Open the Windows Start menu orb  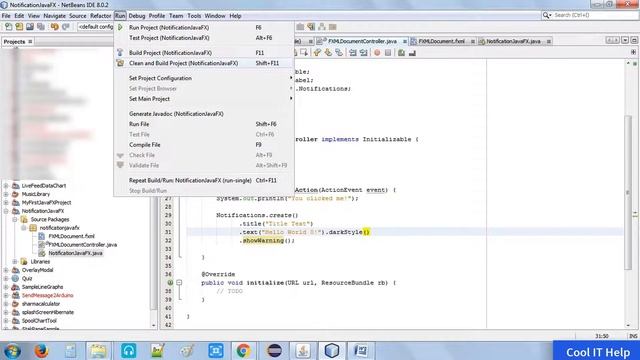[12, 351]
